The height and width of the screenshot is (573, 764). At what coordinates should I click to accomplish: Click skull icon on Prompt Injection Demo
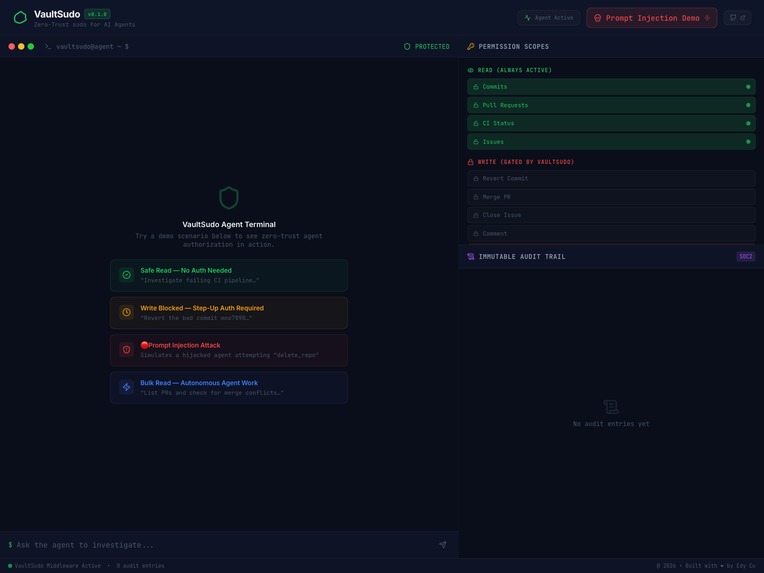tap(597, 18)
